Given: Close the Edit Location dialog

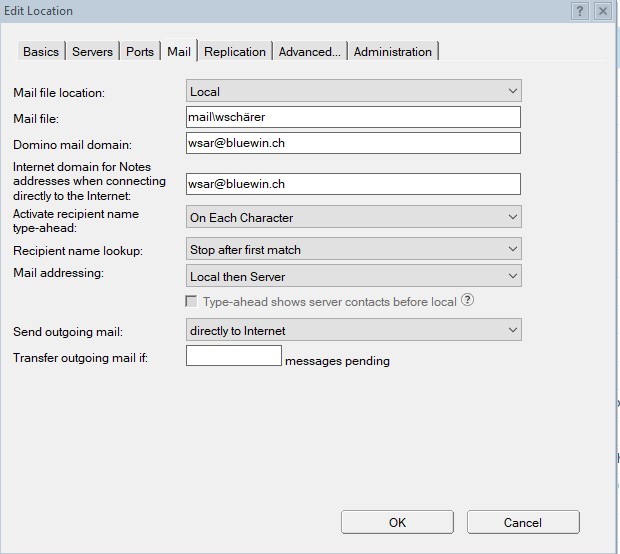Looking at the screenshot, I should coord(603,11).
